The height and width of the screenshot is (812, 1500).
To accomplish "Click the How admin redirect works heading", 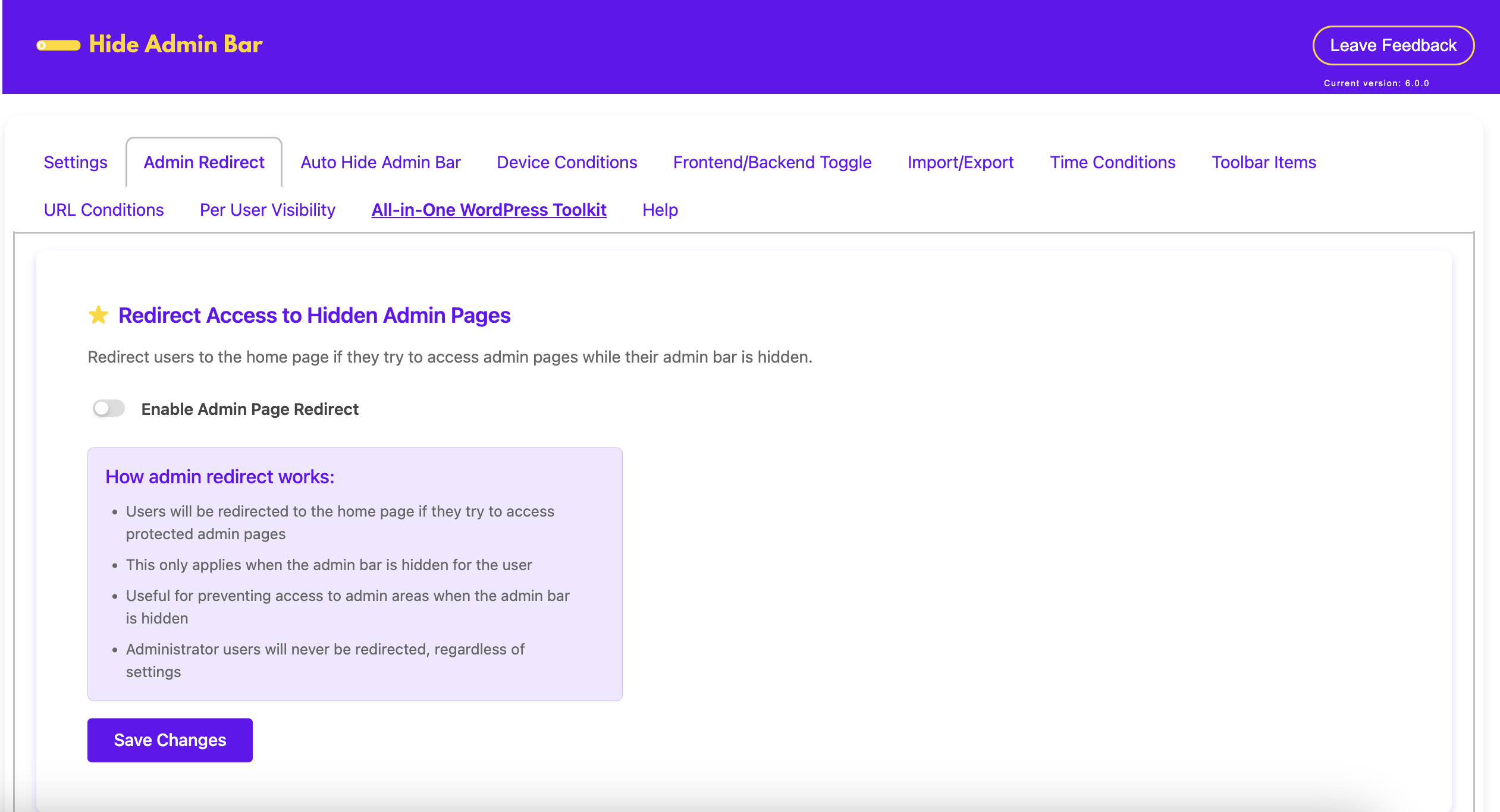I will point(220,477).
